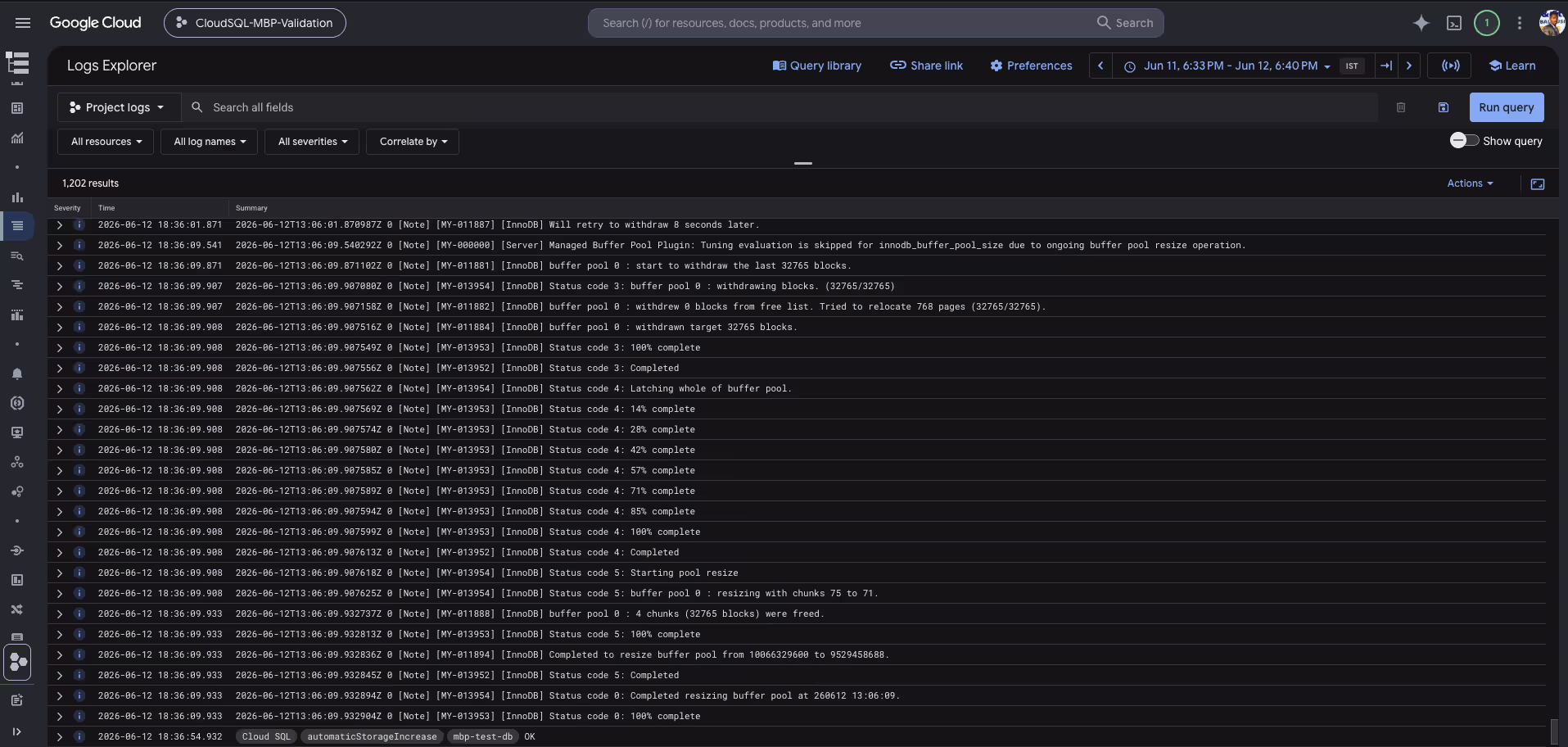Open the crossed arrows shuffle sidebar icon
The height and width of the screenshot is (747, 1568).
pos(17,609)
